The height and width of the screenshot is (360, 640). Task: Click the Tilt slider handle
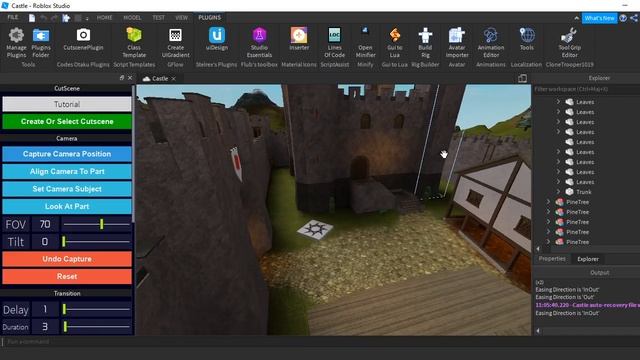64,241
